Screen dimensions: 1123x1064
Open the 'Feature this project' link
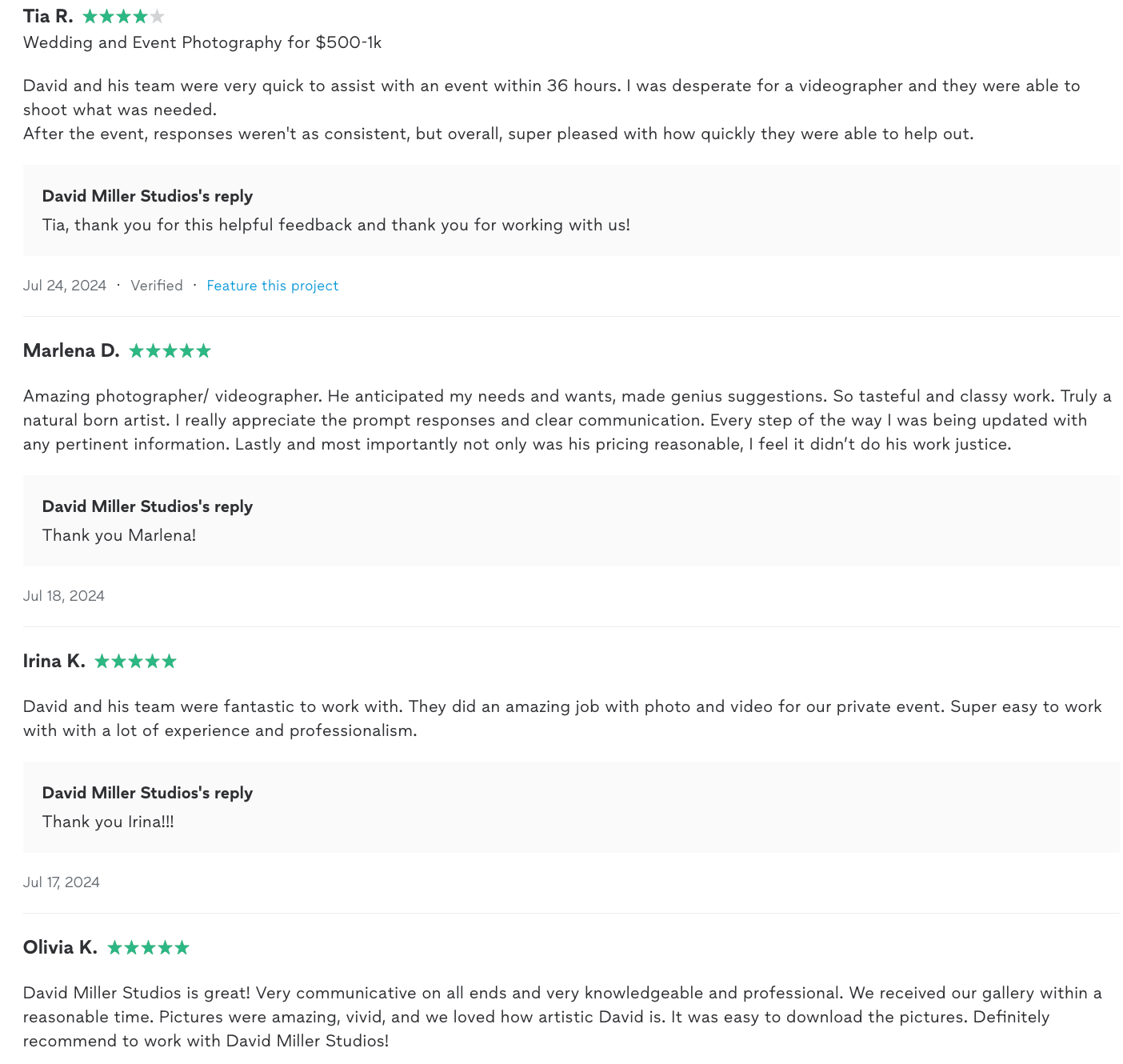pos(272,286)
